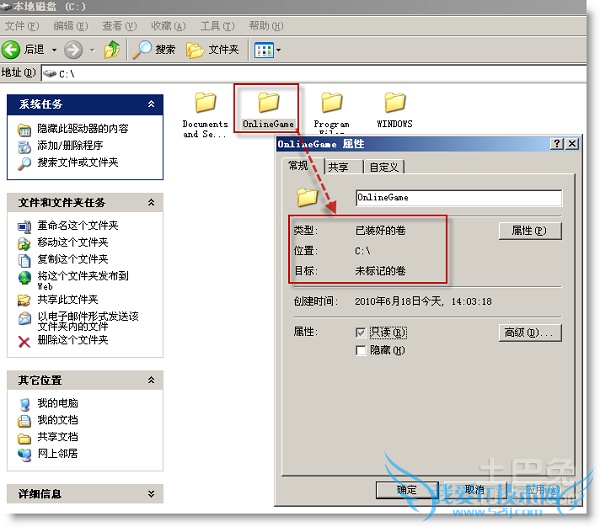
Task: Click the 取消 button
Action: coord(475,489)
